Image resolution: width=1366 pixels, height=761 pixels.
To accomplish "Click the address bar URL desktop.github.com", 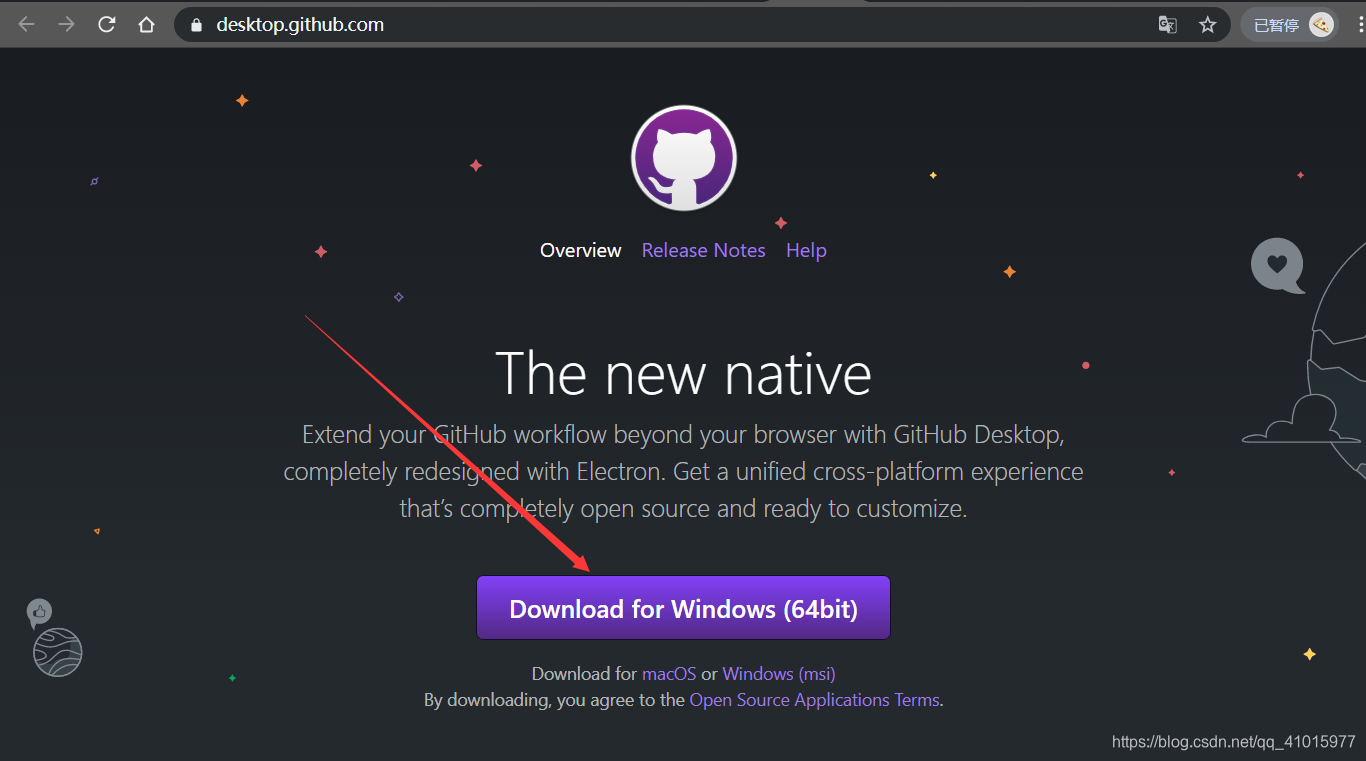I will click(300, 25).
